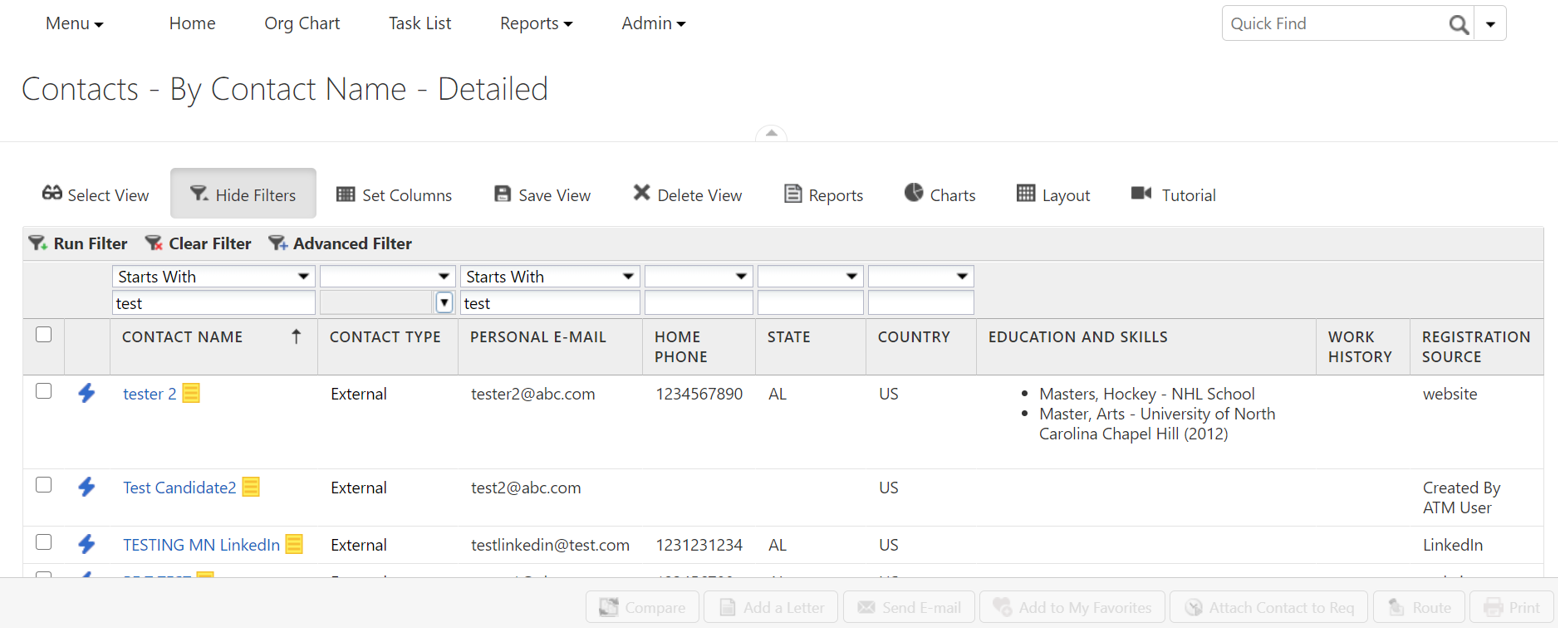Click the tester2@abc.com email cell

tap(533, 394)
